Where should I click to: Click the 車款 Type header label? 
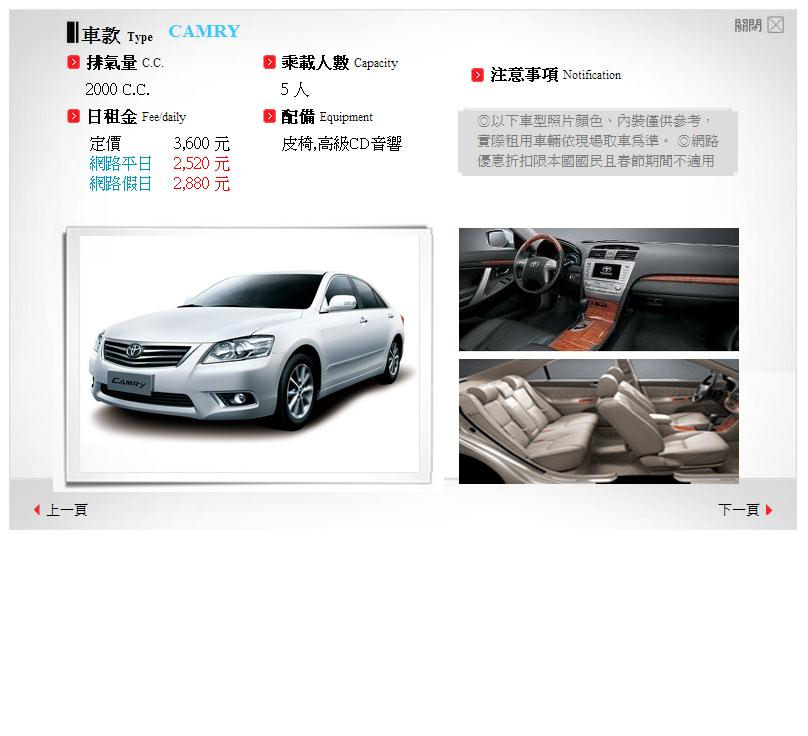point(110,33)
